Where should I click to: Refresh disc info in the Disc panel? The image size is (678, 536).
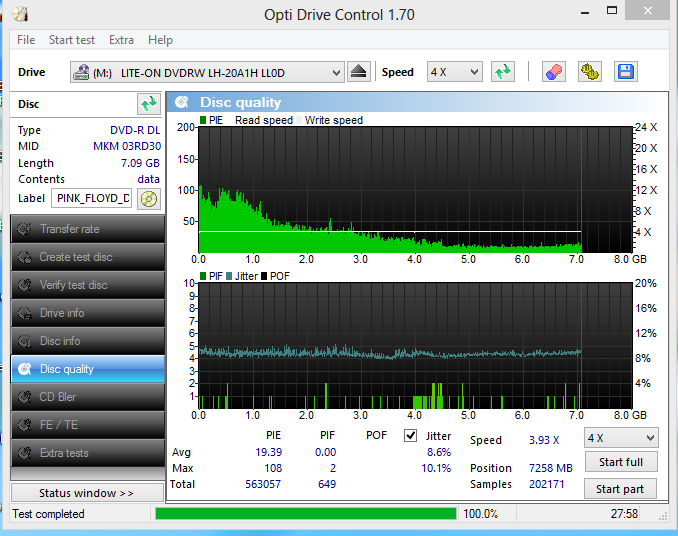point(149,104)
